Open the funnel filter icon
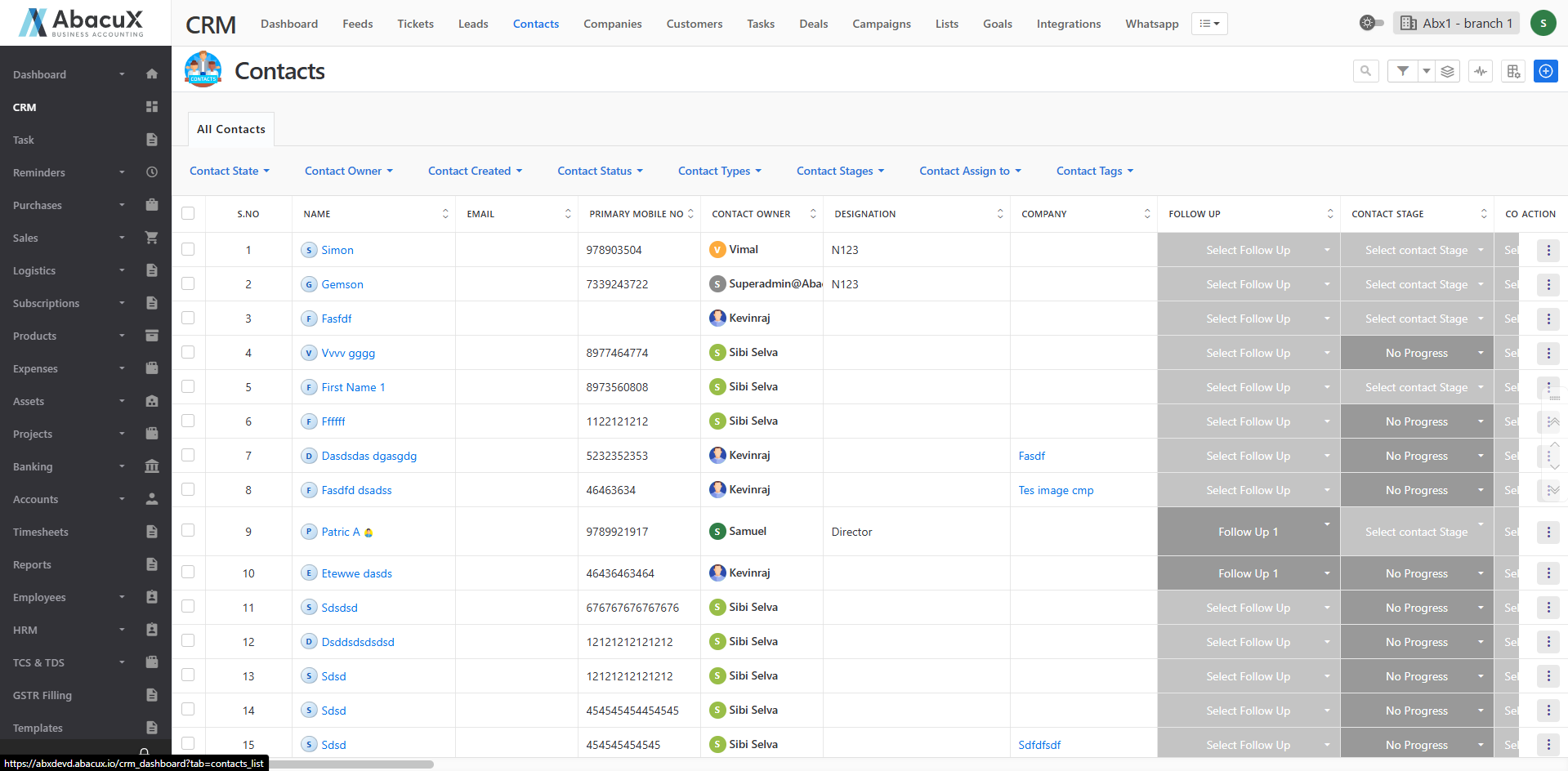 point(1402,71)
